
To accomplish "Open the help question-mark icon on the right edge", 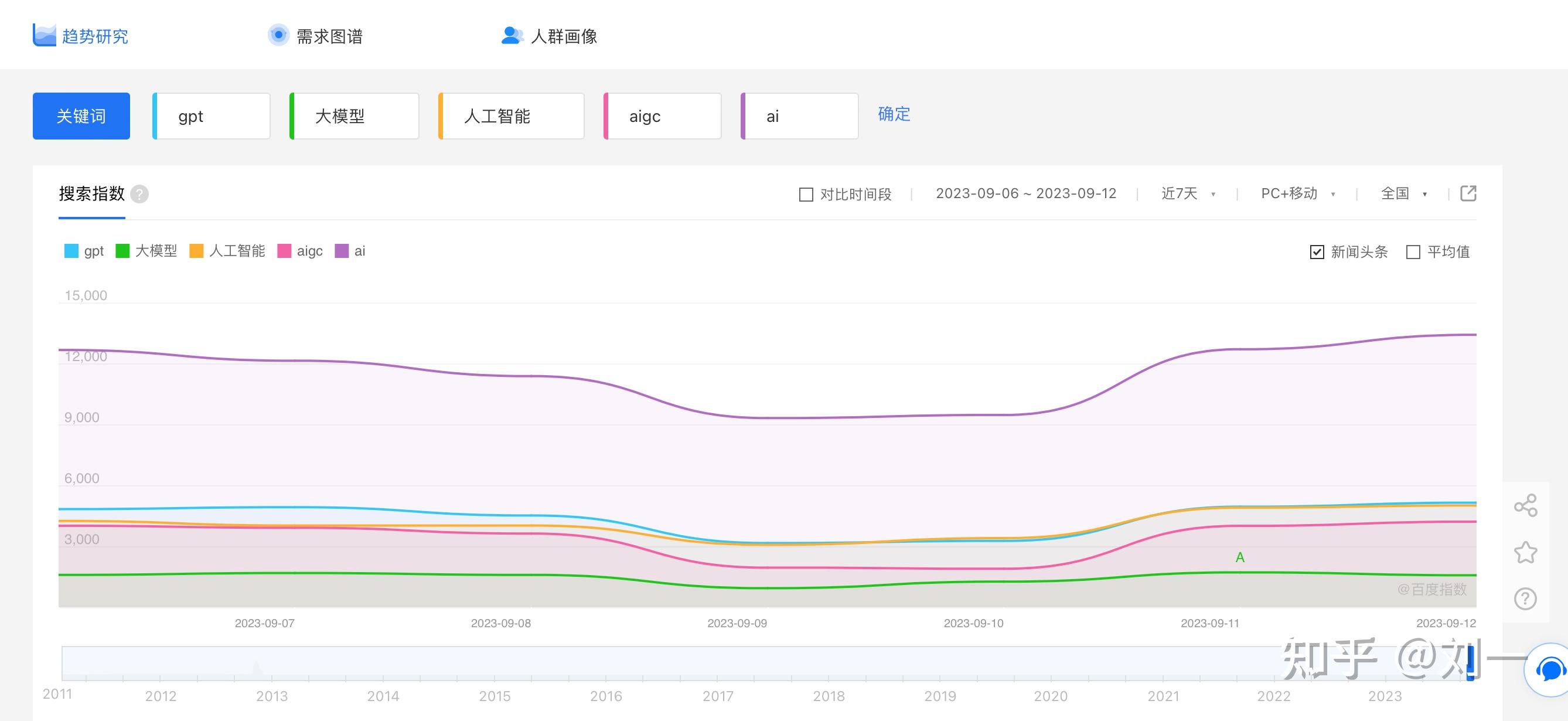I will coord(1525,598).
